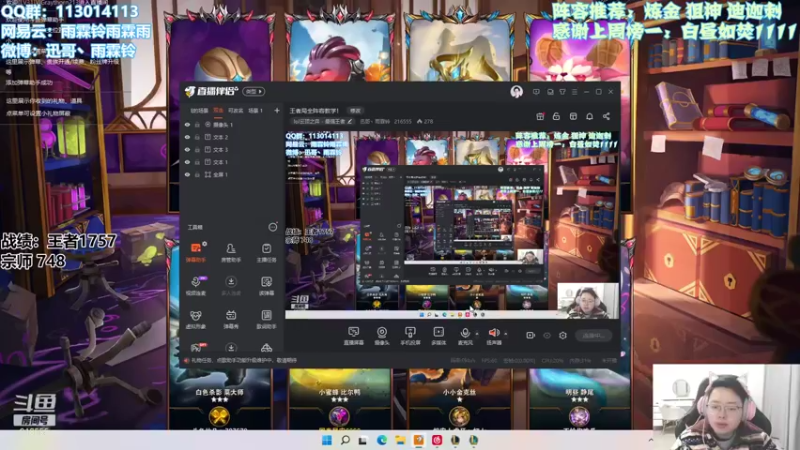
Task: Lock the 摄像头 1 layer
Action: click(197, 124)
